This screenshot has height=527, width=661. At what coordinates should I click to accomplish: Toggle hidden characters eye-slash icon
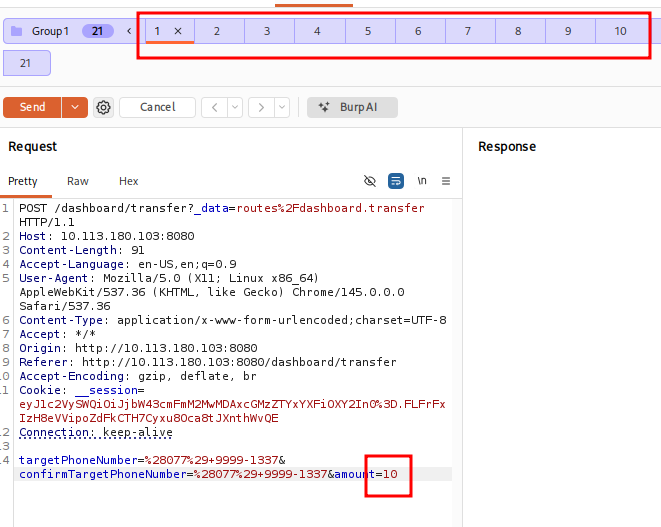(370, 181)
